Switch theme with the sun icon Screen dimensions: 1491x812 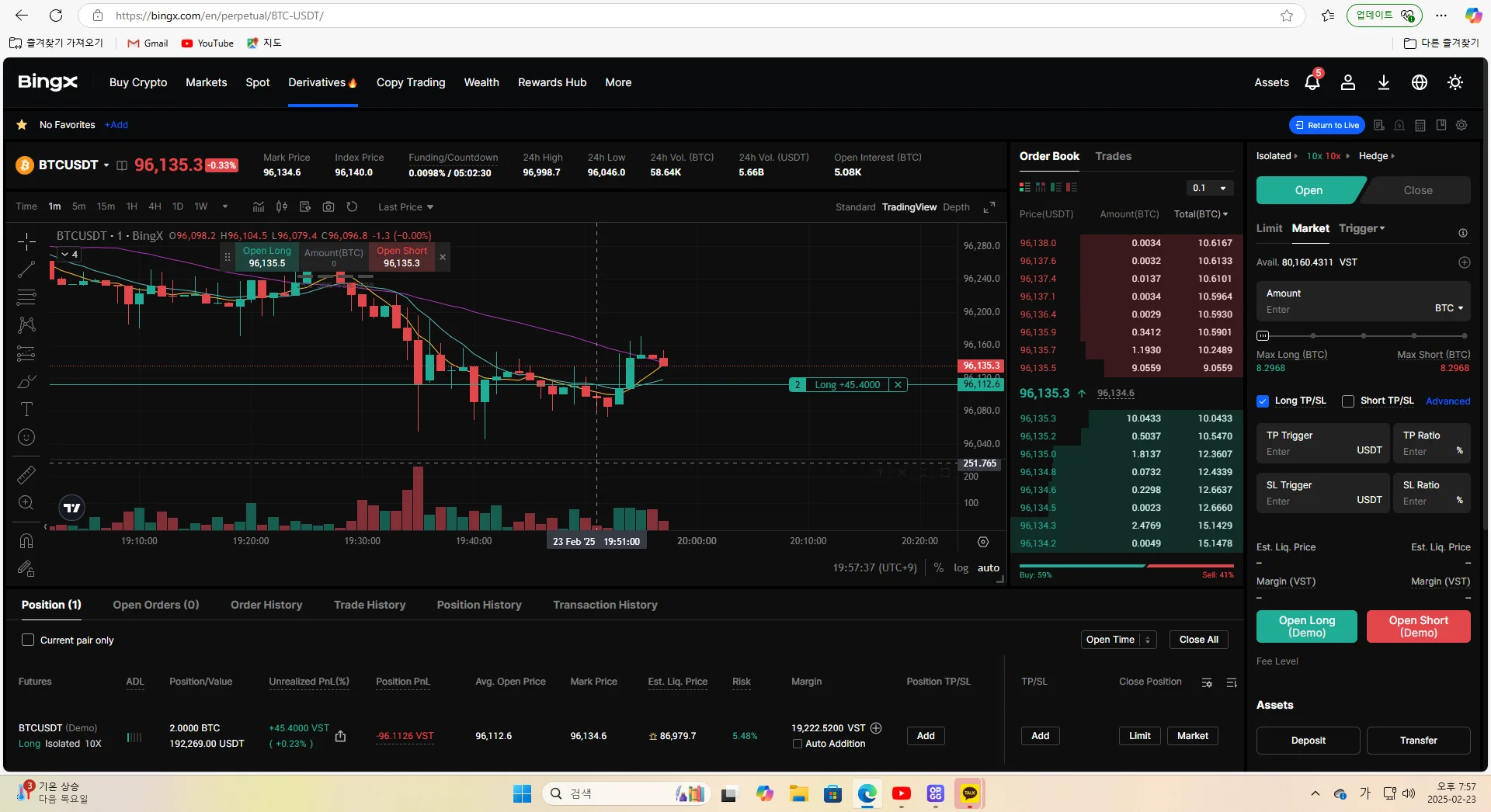1455,82
